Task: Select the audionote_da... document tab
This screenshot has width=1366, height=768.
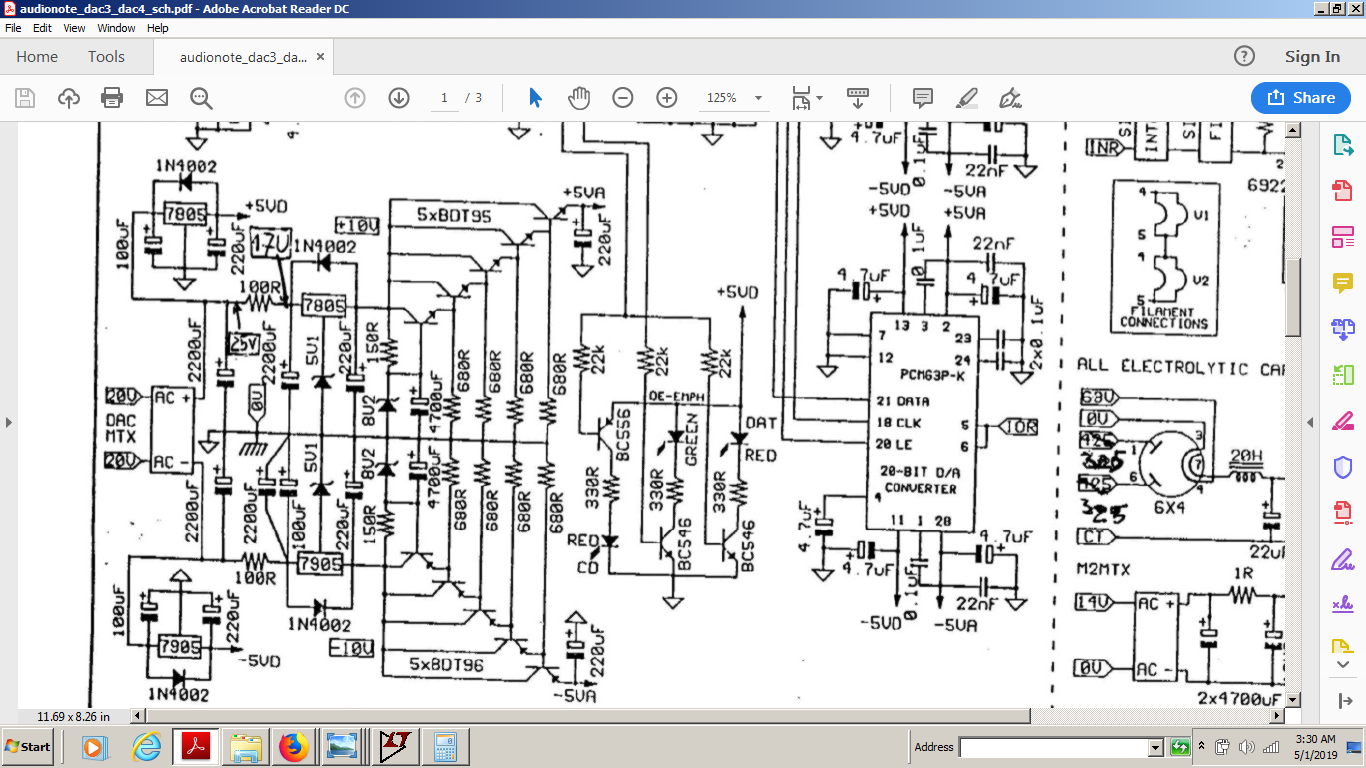Action: pos(243,57)
